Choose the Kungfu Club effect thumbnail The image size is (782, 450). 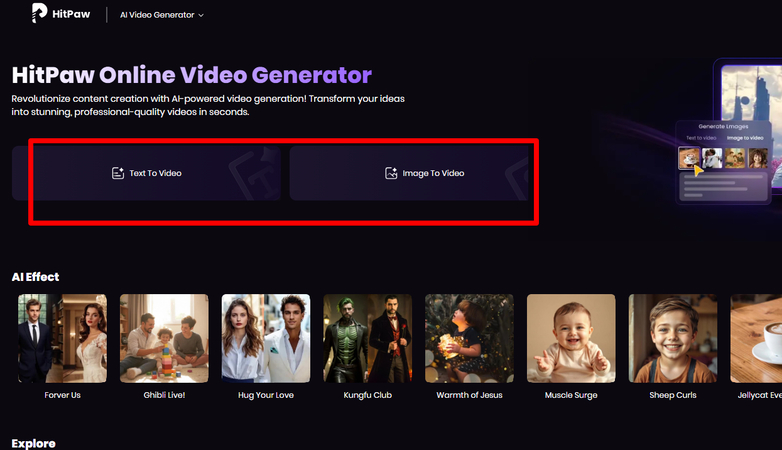point(368,338)
